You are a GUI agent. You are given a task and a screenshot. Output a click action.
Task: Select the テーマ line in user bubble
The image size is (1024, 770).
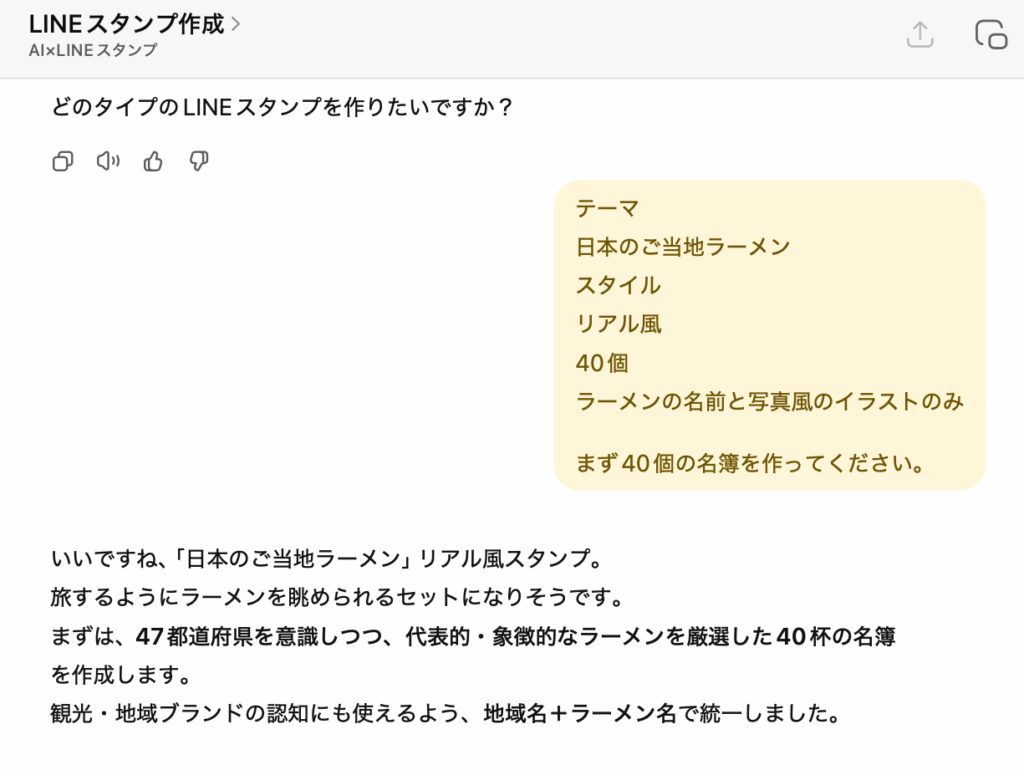point(607,208)
